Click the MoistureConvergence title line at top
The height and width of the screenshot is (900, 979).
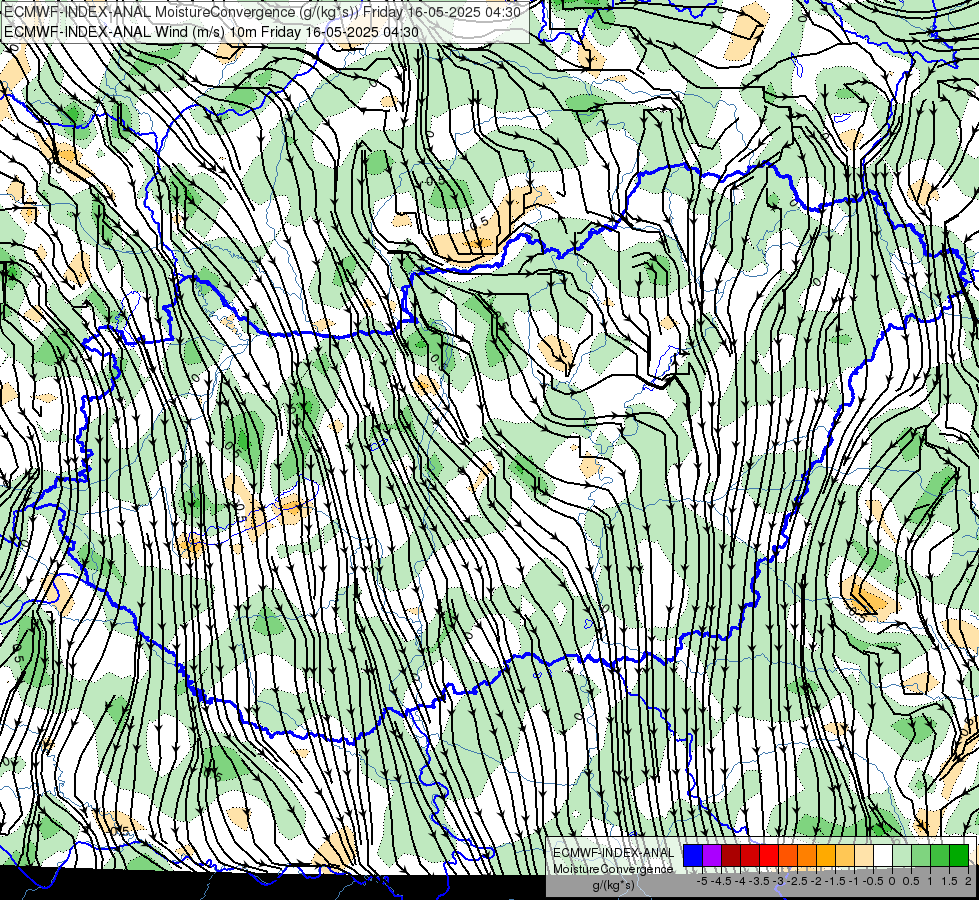click(x=262, y=12)
